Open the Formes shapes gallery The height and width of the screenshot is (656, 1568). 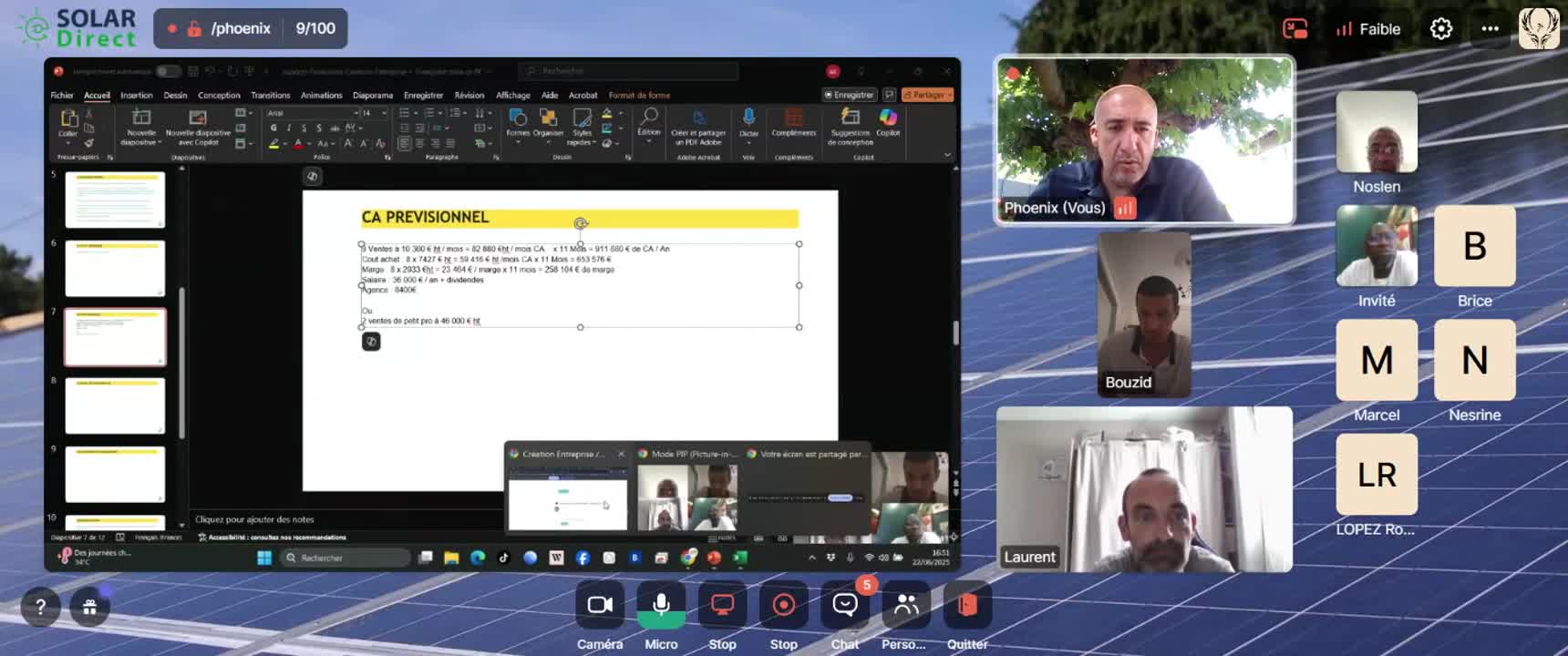pos(518,118)
